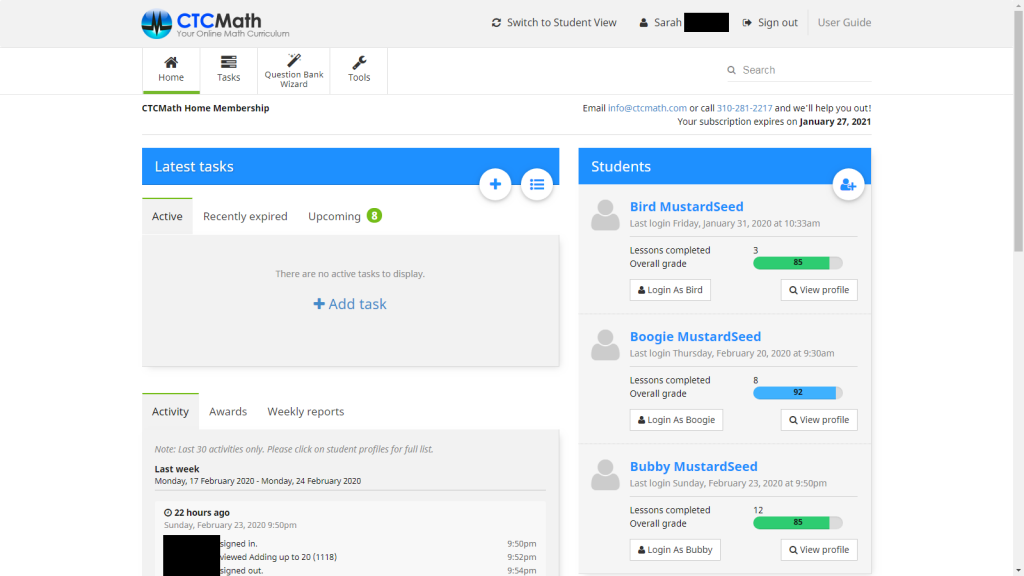Viewport: 1024px width, 576px height.
Task: Click the 'January 27, 2021' expiry date
Action: pyautogui.click(x=835, y=121)
